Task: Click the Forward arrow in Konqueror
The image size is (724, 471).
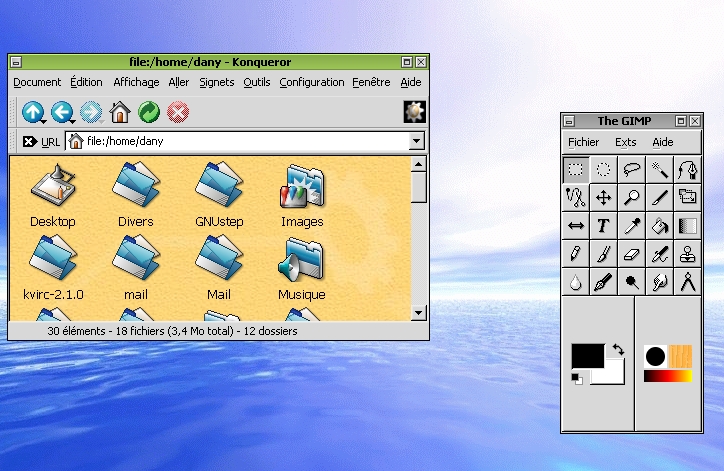Action: [91, 112]
